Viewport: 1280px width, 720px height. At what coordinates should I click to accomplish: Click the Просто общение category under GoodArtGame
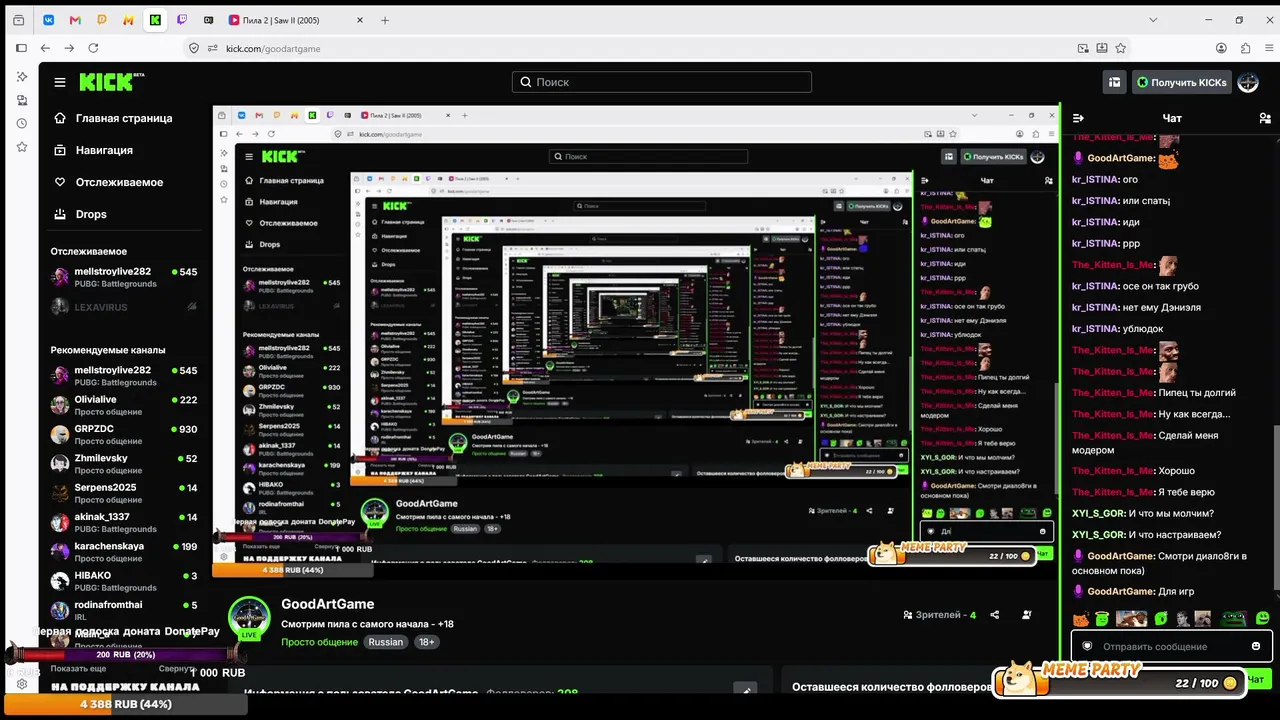319,642
